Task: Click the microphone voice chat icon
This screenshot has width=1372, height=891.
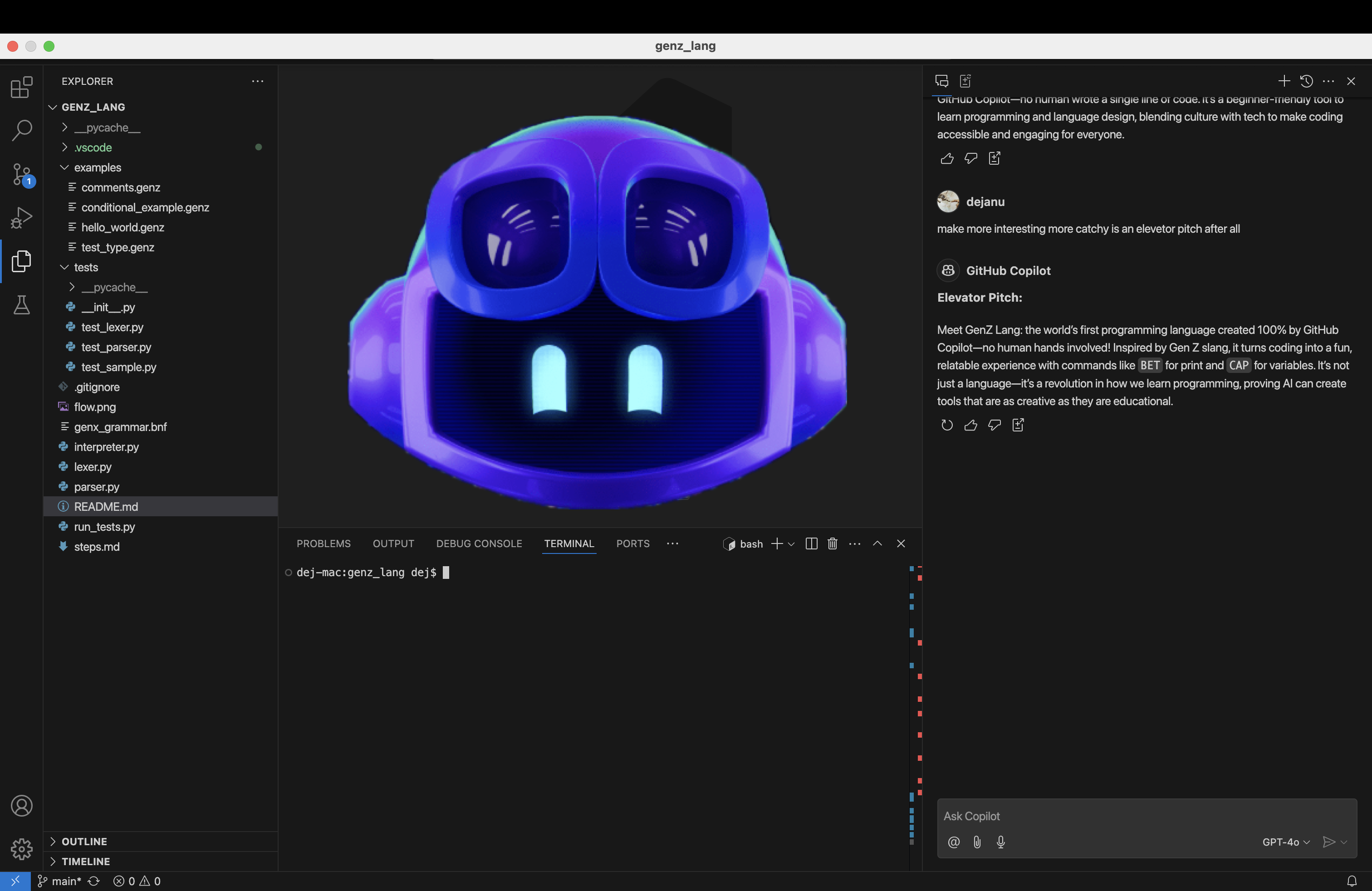Action: tap(1001, 842)
